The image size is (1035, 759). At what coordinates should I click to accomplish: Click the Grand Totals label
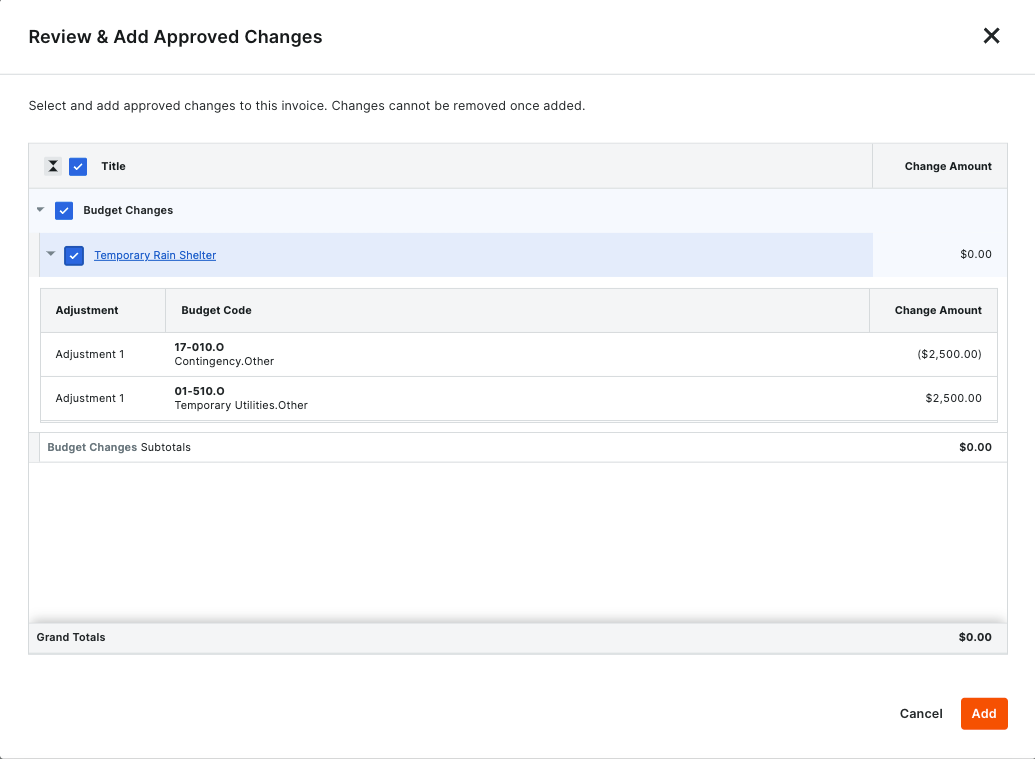point(71,637)
